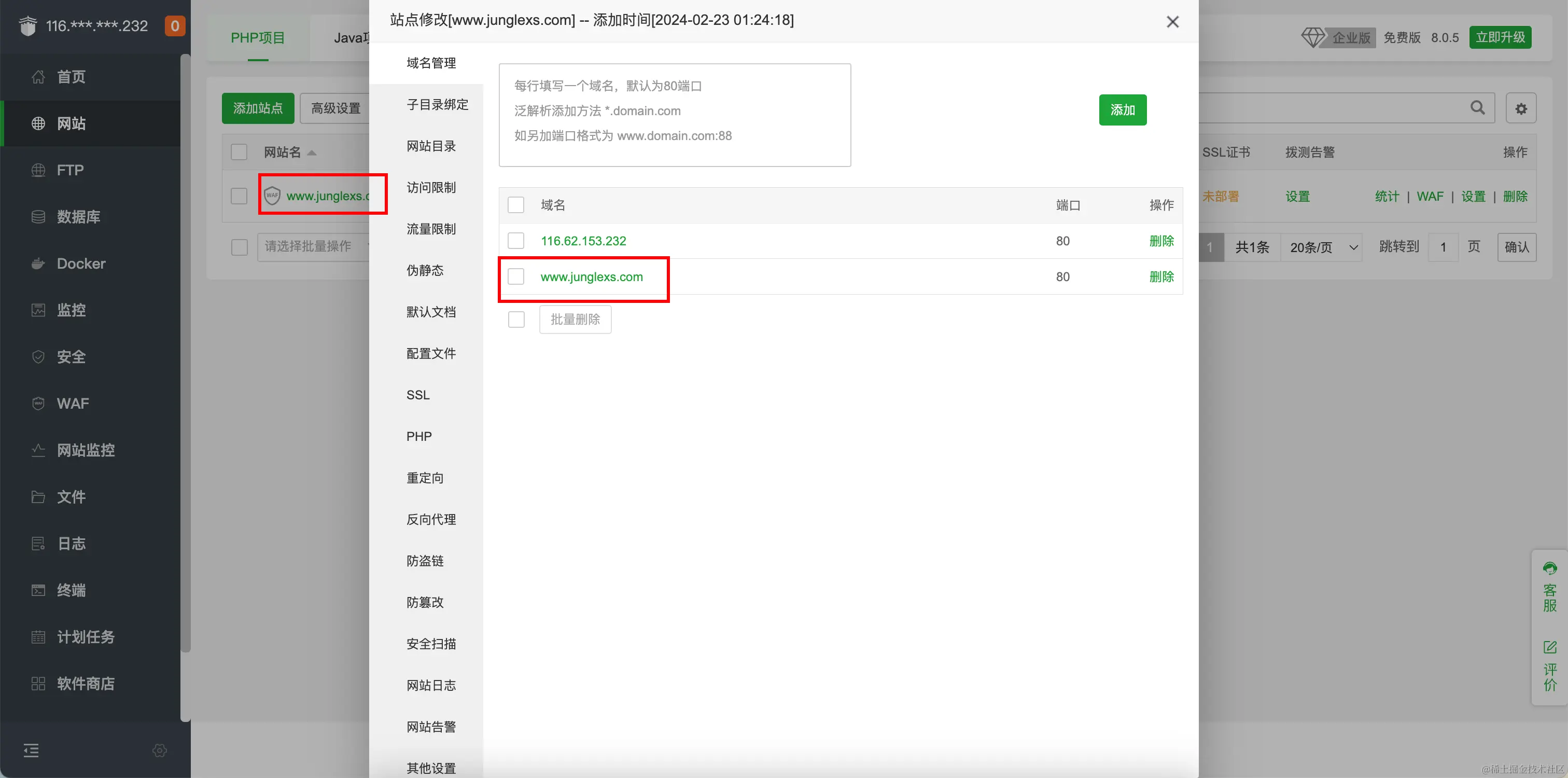
Task: Click the search magnifier icon
Action: [1477, 108]
